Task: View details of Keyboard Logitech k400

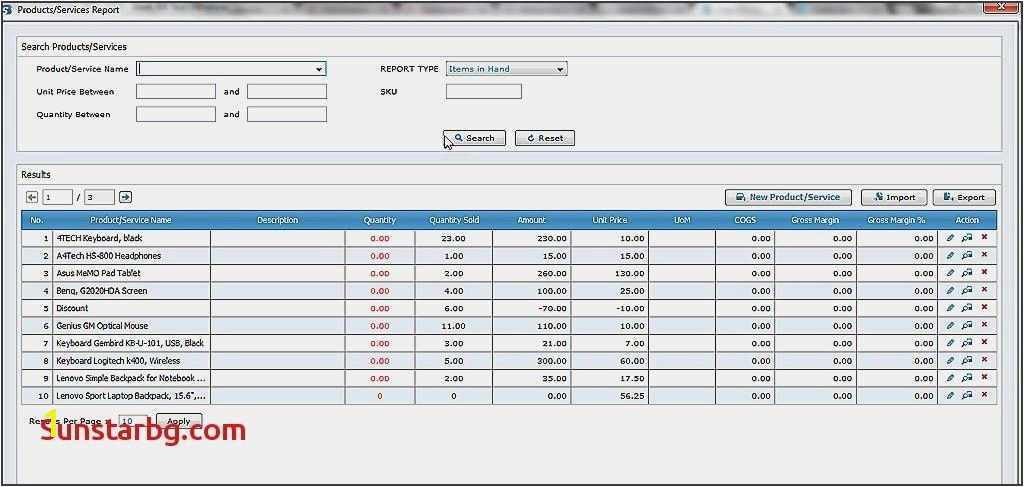Action: point(967,360)
